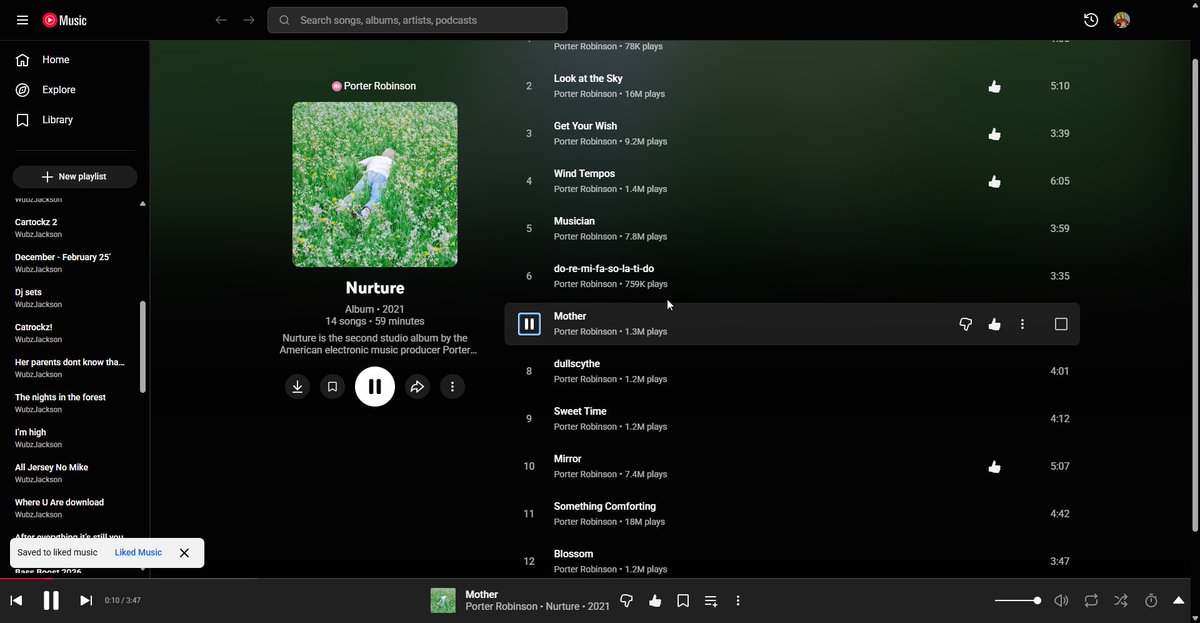This screenshot has height=623, width=1200.
Task: Toggle like on Get Your Wish
Action: (x=994, y=134)
